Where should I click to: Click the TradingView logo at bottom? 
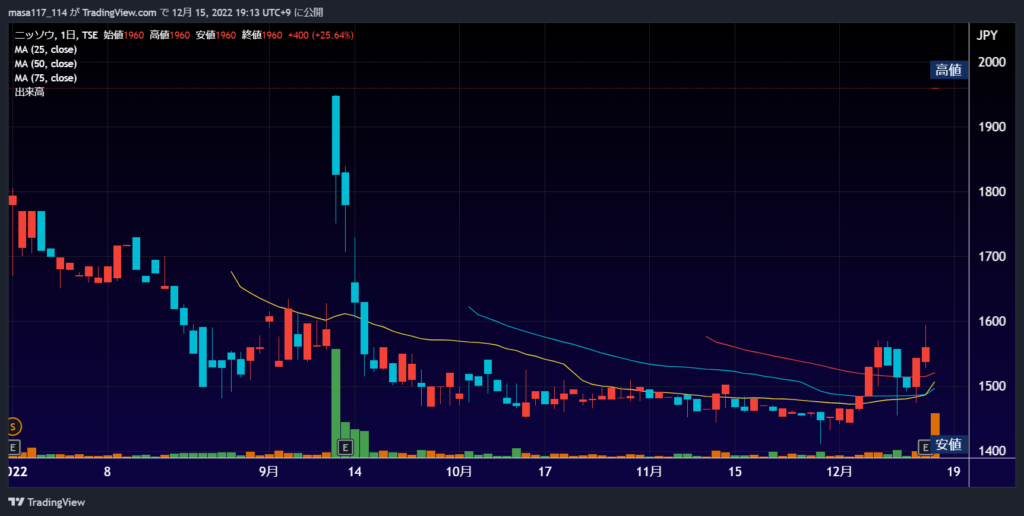point(46,502)
